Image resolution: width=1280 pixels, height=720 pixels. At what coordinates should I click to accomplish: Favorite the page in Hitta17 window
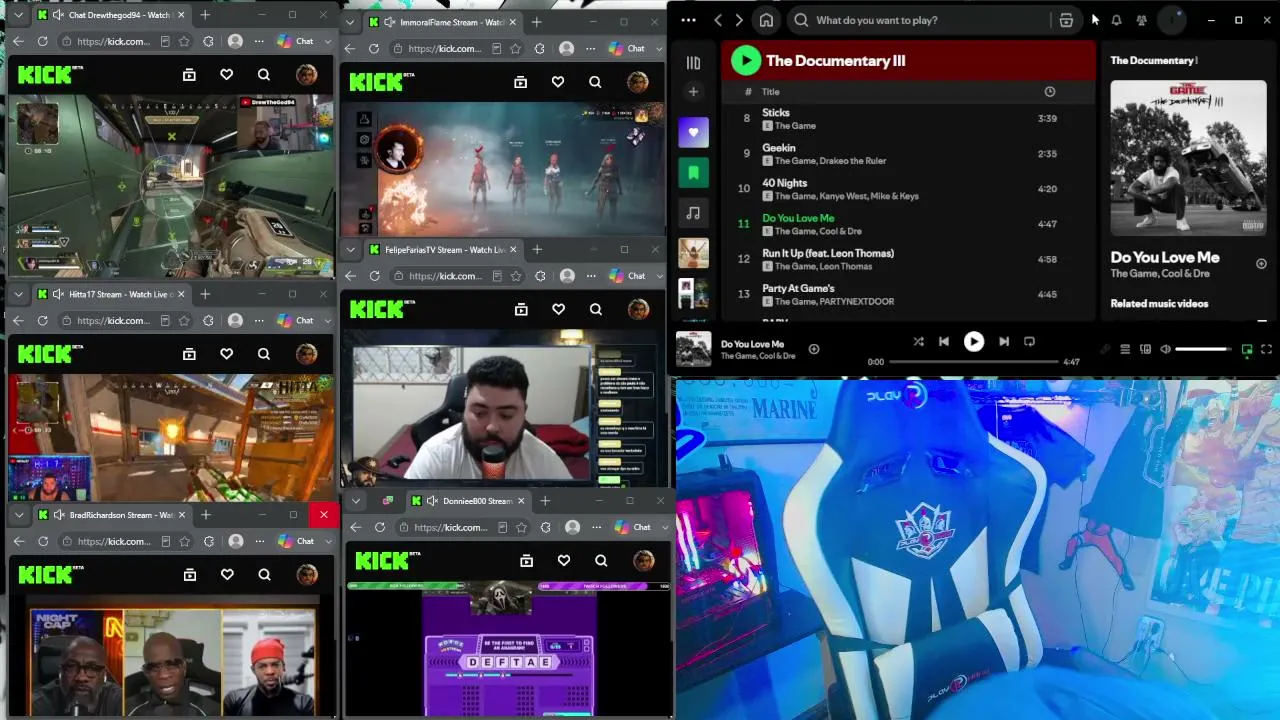click(184, 321)
